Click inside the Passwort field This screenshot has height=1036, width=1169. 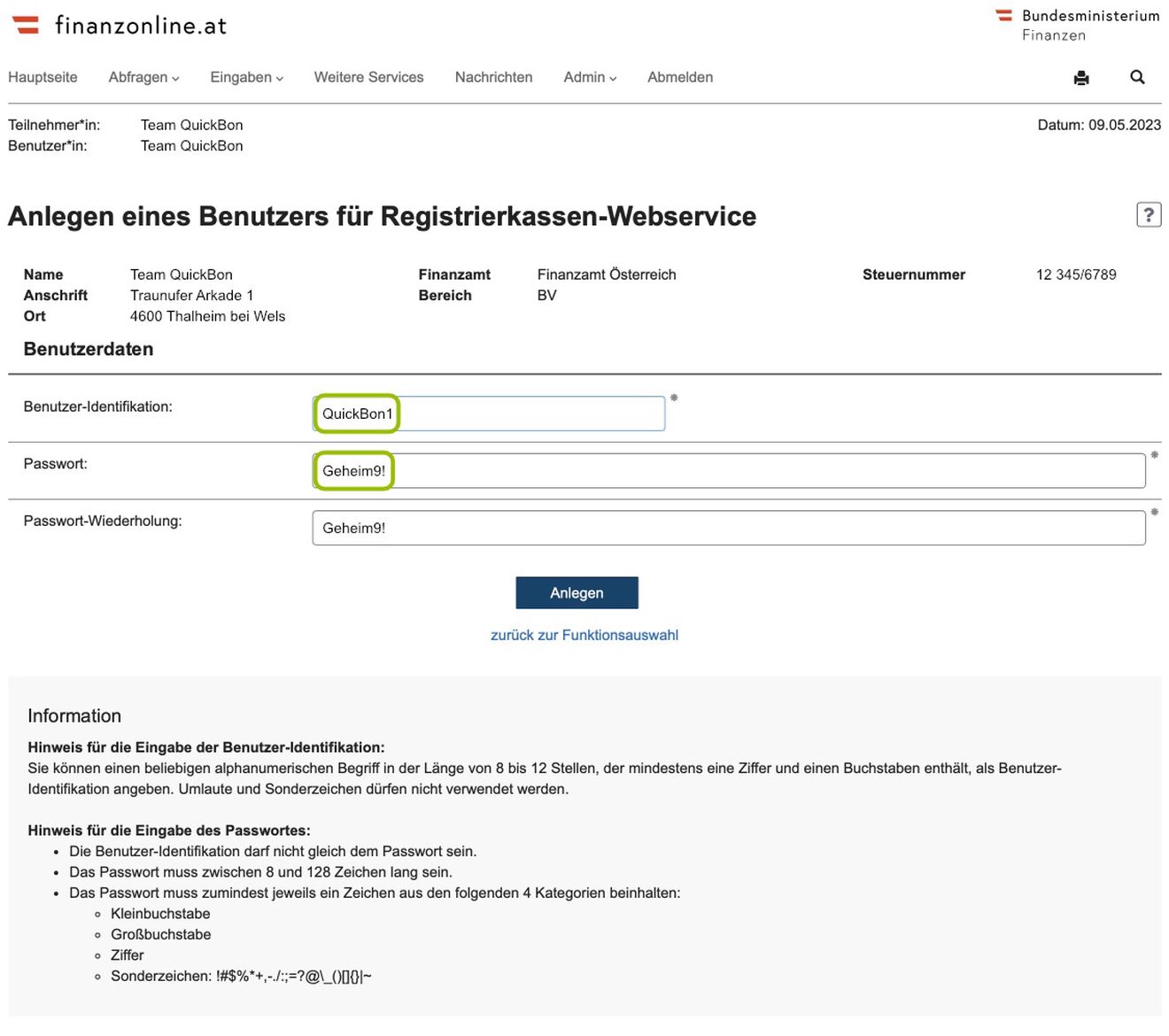click(x=728, y=470)
